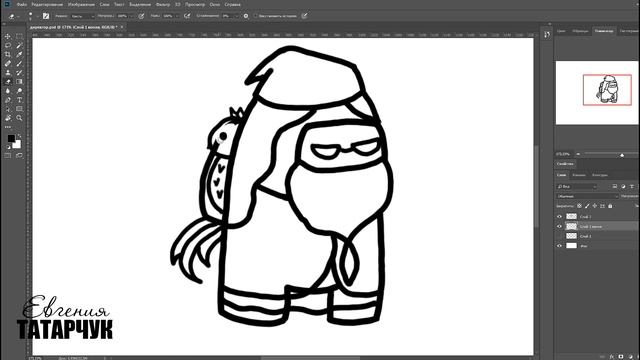
Task: Click the smoothing options gear icon
Action: 246,16
